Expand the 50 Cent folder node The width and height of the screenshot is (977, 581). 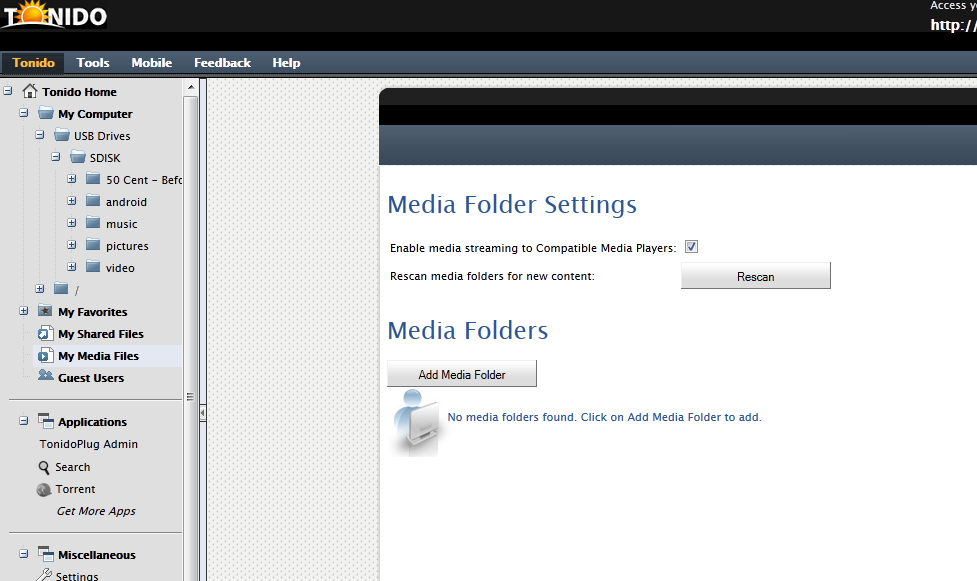coord(72,179)
